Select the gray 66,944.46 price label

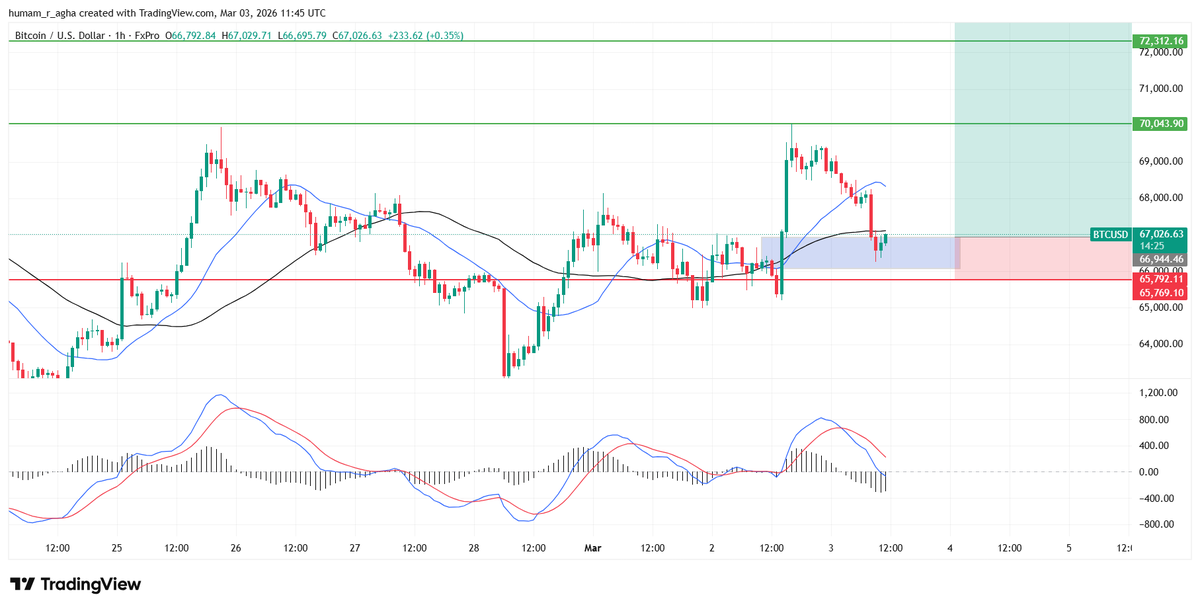(1161, 258)
